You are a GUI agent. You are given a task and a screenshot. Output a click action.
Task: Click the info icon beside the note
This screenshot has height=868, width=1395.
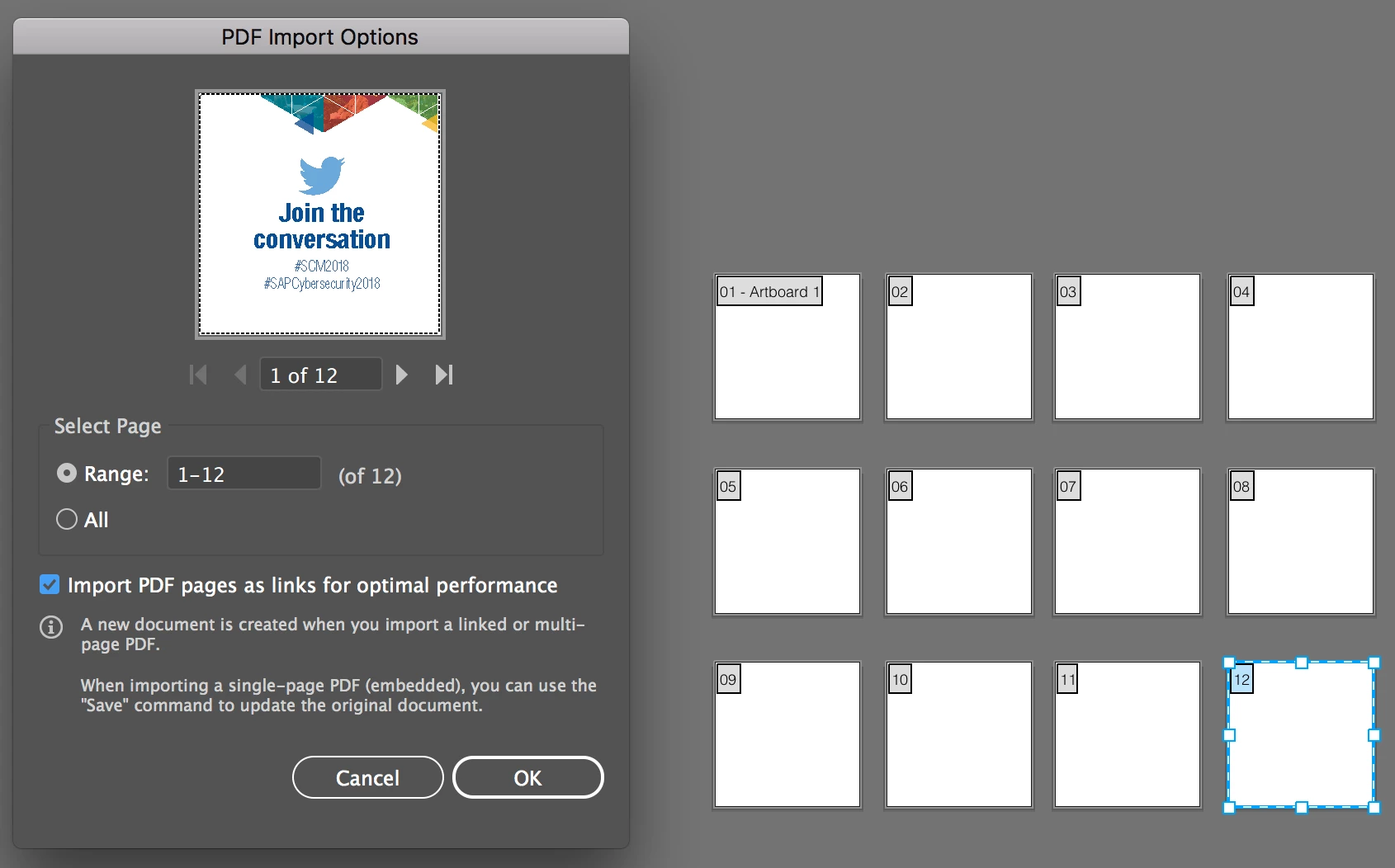coord(51,627)
